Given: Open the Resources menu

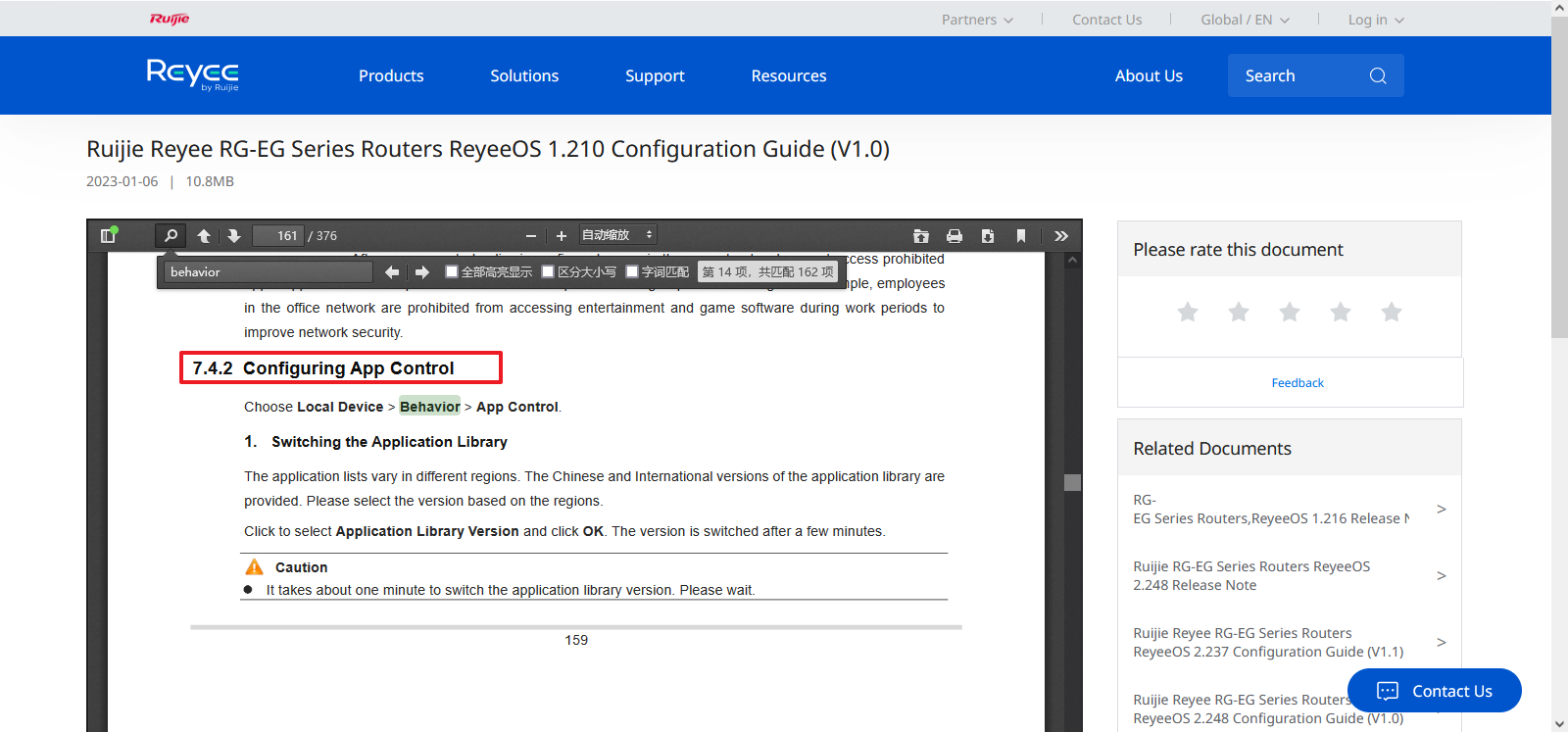Looking at the screenshot, I should pyautogui.click(x=789, y=75).
